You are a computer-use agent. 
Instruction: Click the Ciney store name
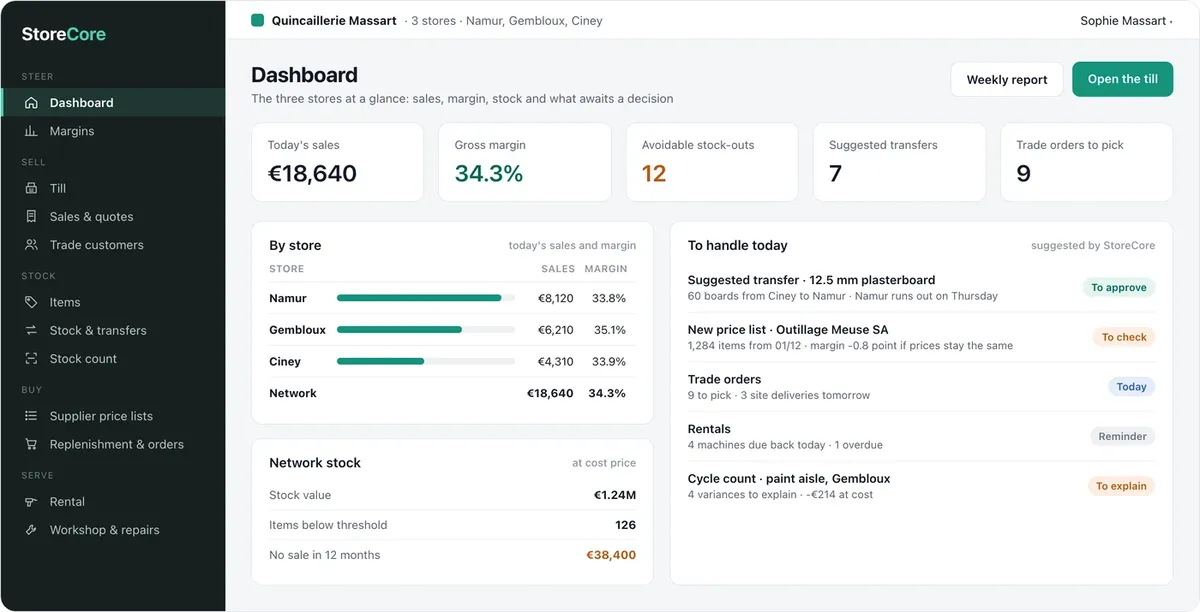285,361
